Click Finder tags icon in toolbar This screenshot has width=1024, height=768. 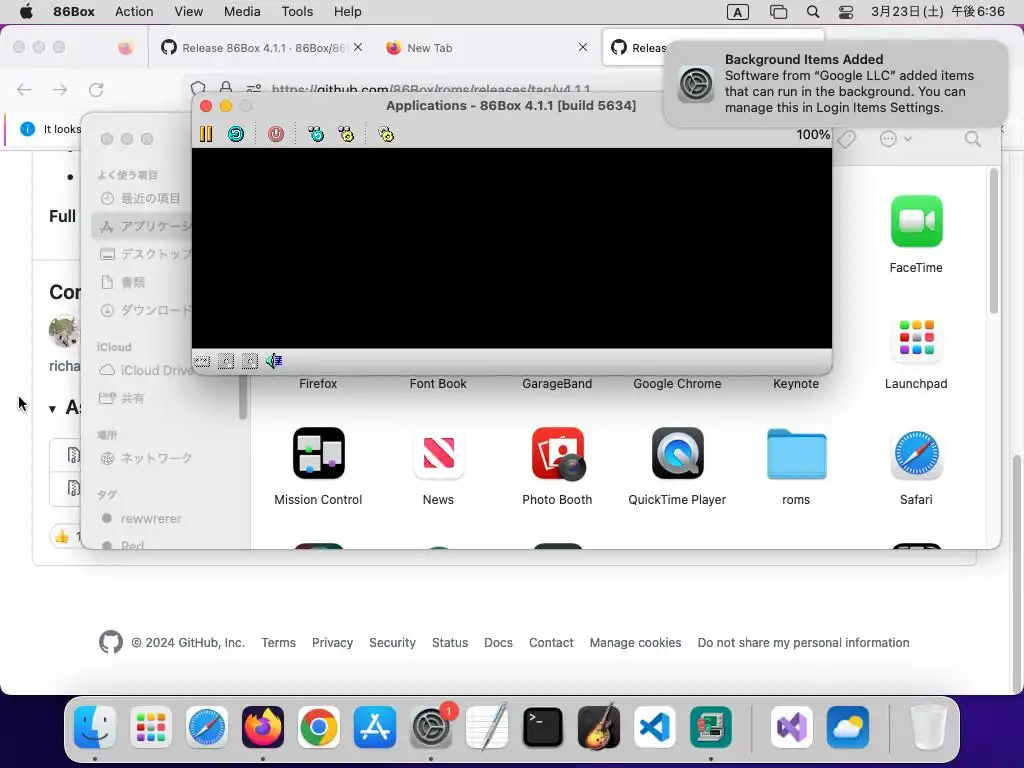click(846, 138)
